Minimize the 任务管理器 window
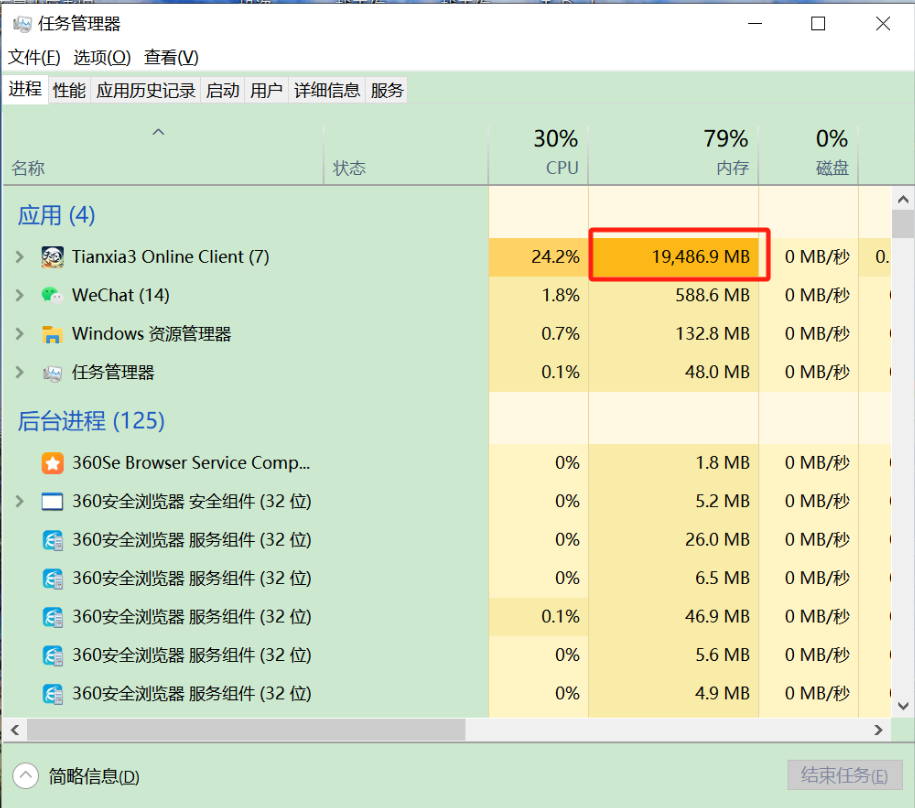The height and width of the screenshot is (808, 915). point(755,24)
